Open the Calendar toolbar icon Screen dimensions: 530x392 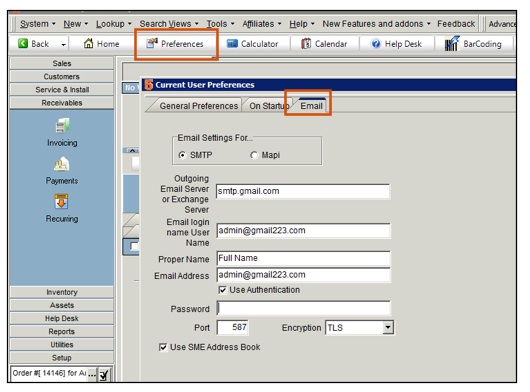tap(306, 44)
